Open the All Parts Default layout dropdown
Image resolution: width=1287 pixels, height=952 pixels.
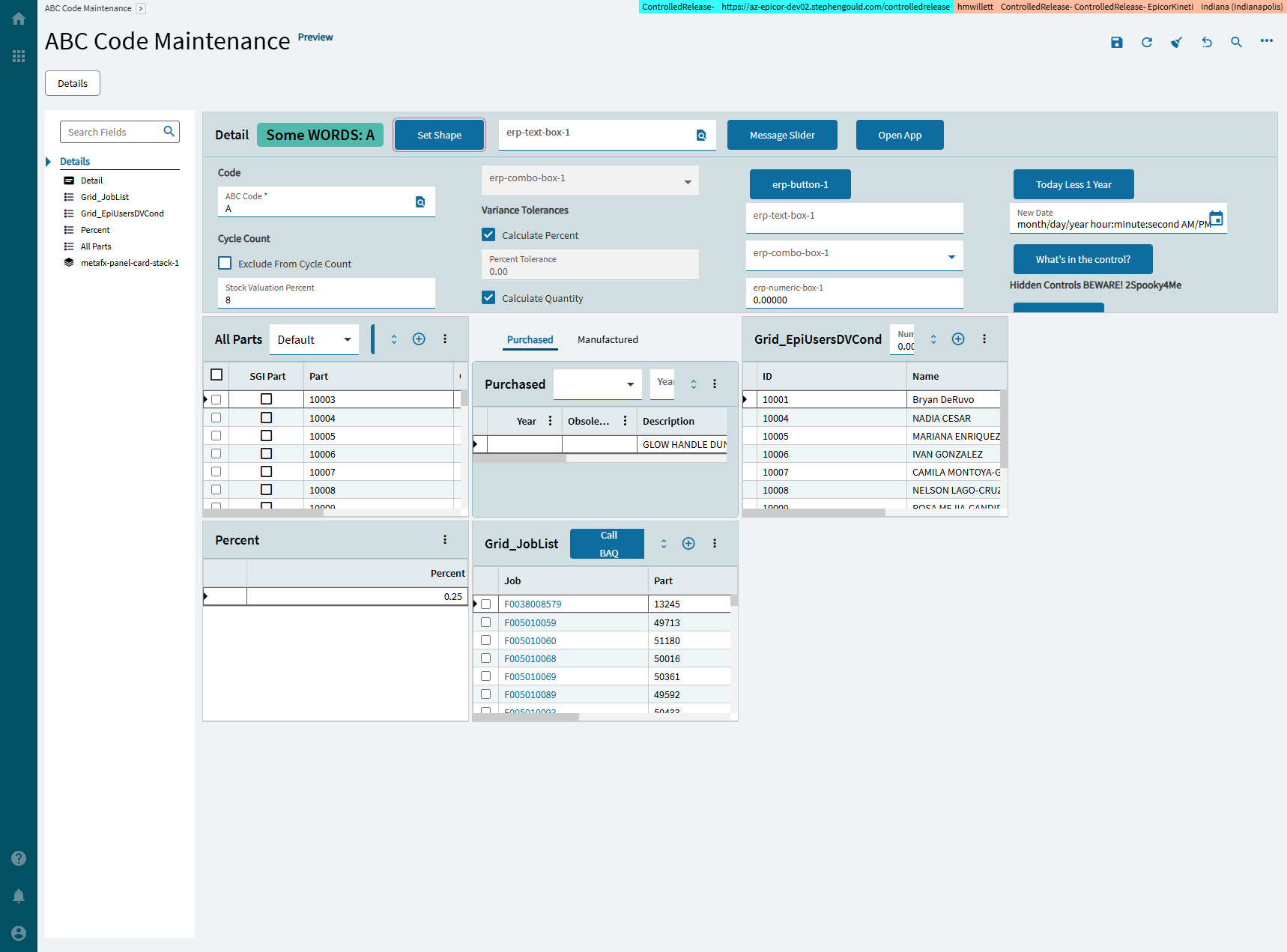[x=314, y=339]
